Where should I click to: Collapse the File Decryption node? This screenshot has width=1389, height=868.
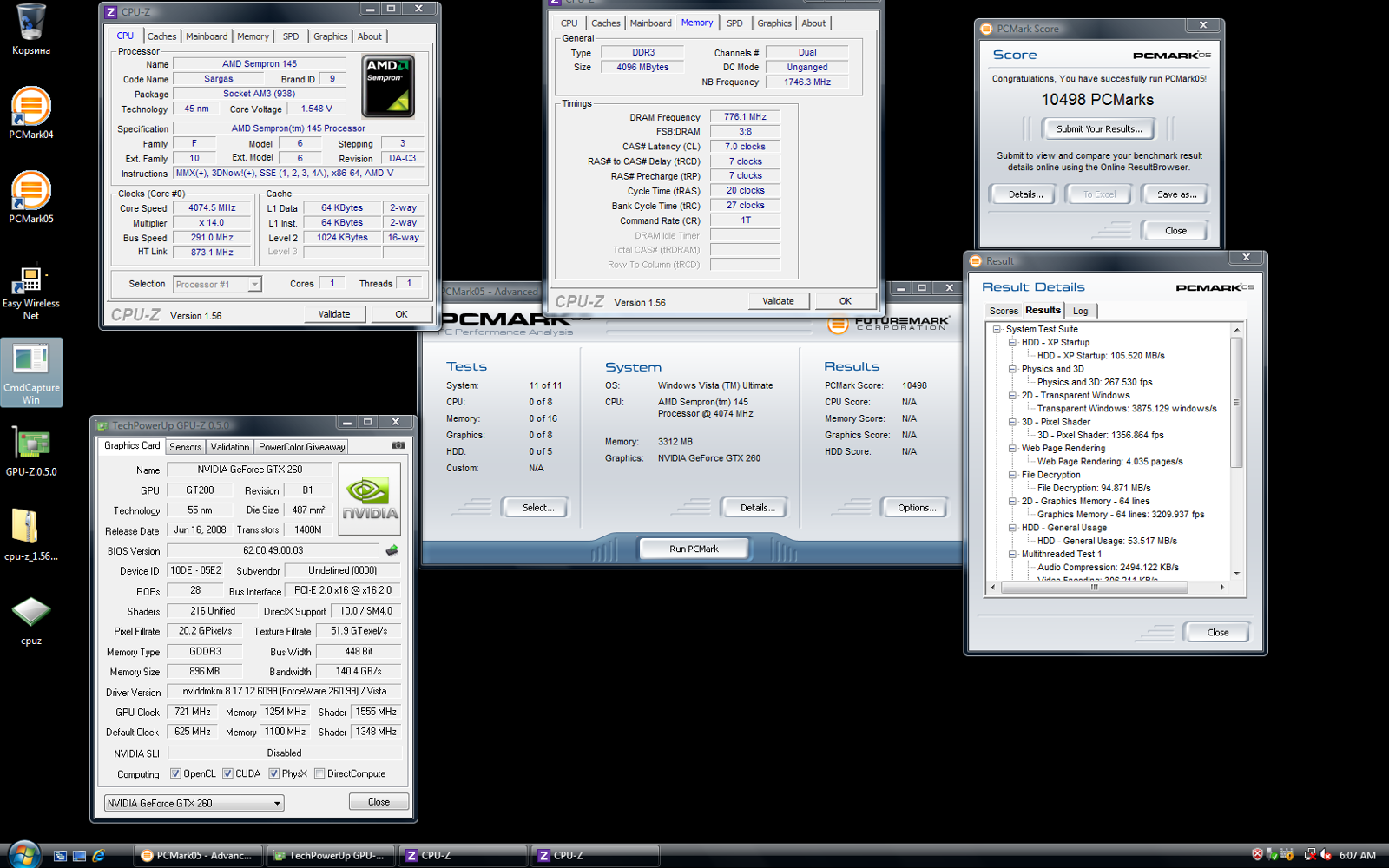pos(1012,475)
